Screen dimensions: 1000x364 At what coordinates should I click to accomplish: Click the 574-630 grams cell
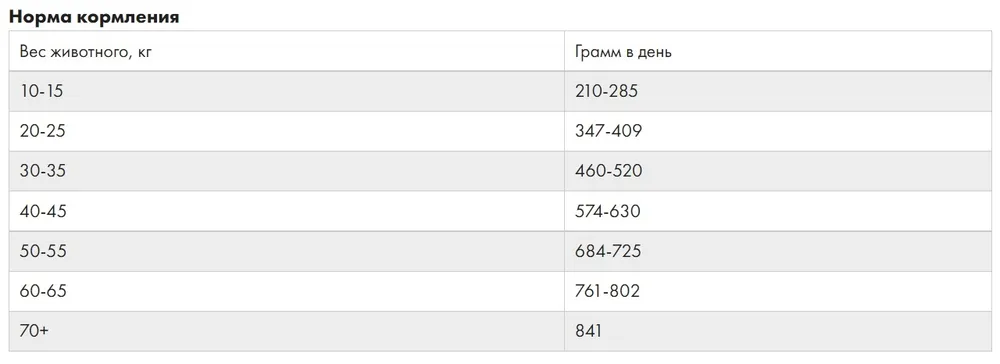coord(778,211)
